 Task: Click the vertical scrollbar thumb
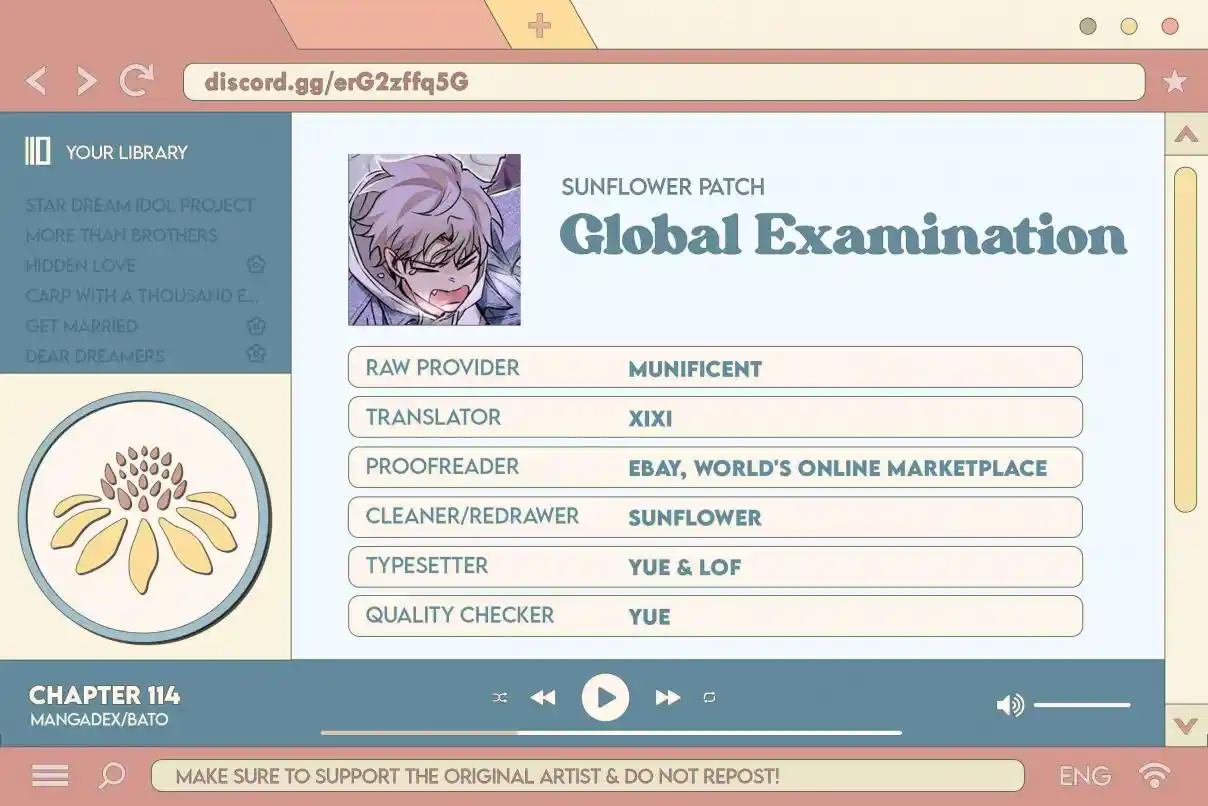pos(1186,340)
